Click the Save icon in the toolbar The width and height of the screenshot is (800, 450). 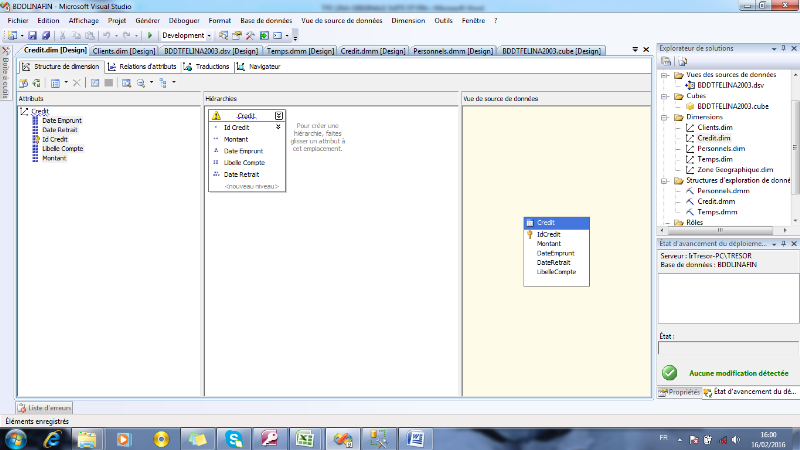pos(33,35)
